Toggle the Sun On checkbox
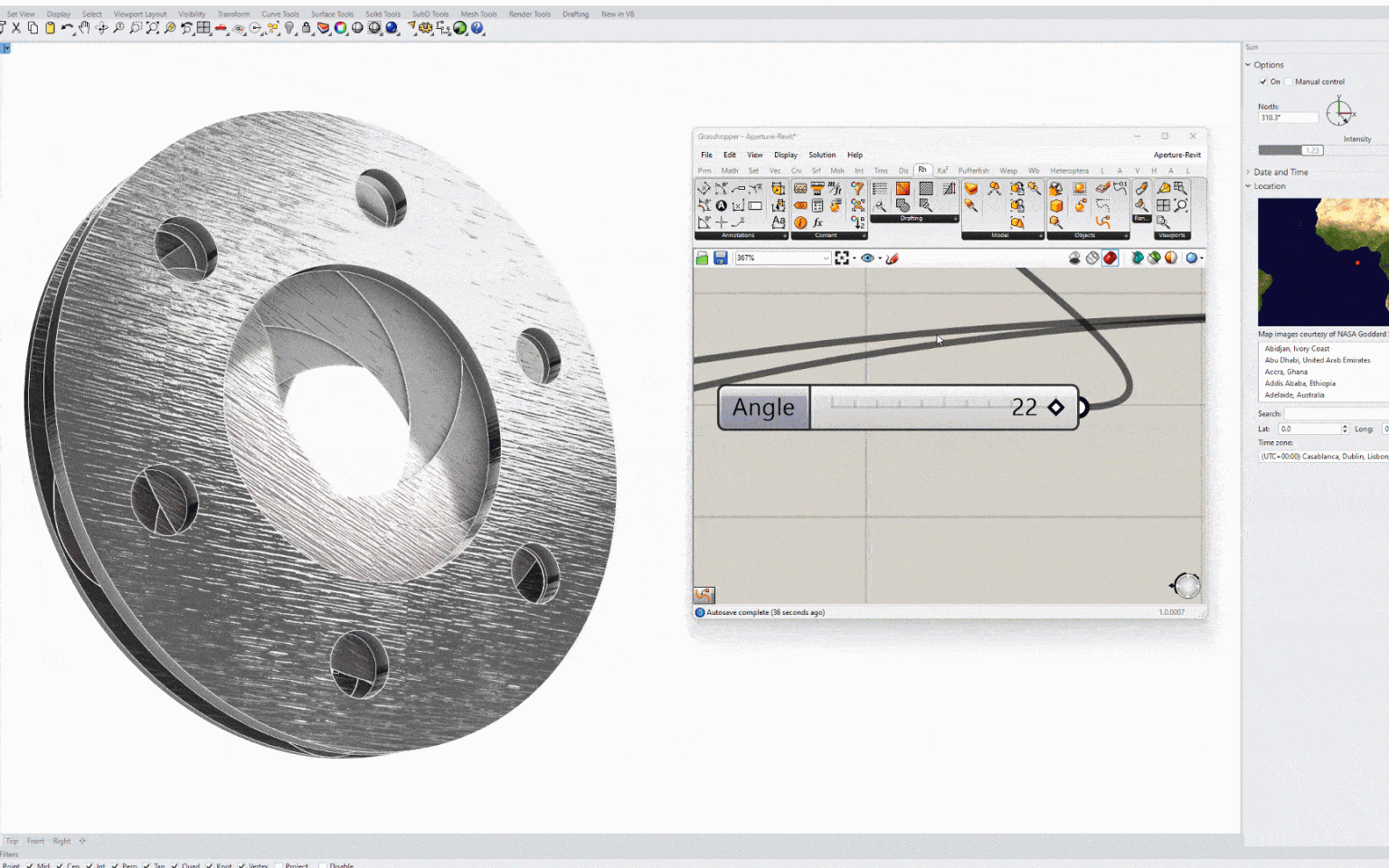This screenshot has height=868, width=1389. (x=1263, y=81)
